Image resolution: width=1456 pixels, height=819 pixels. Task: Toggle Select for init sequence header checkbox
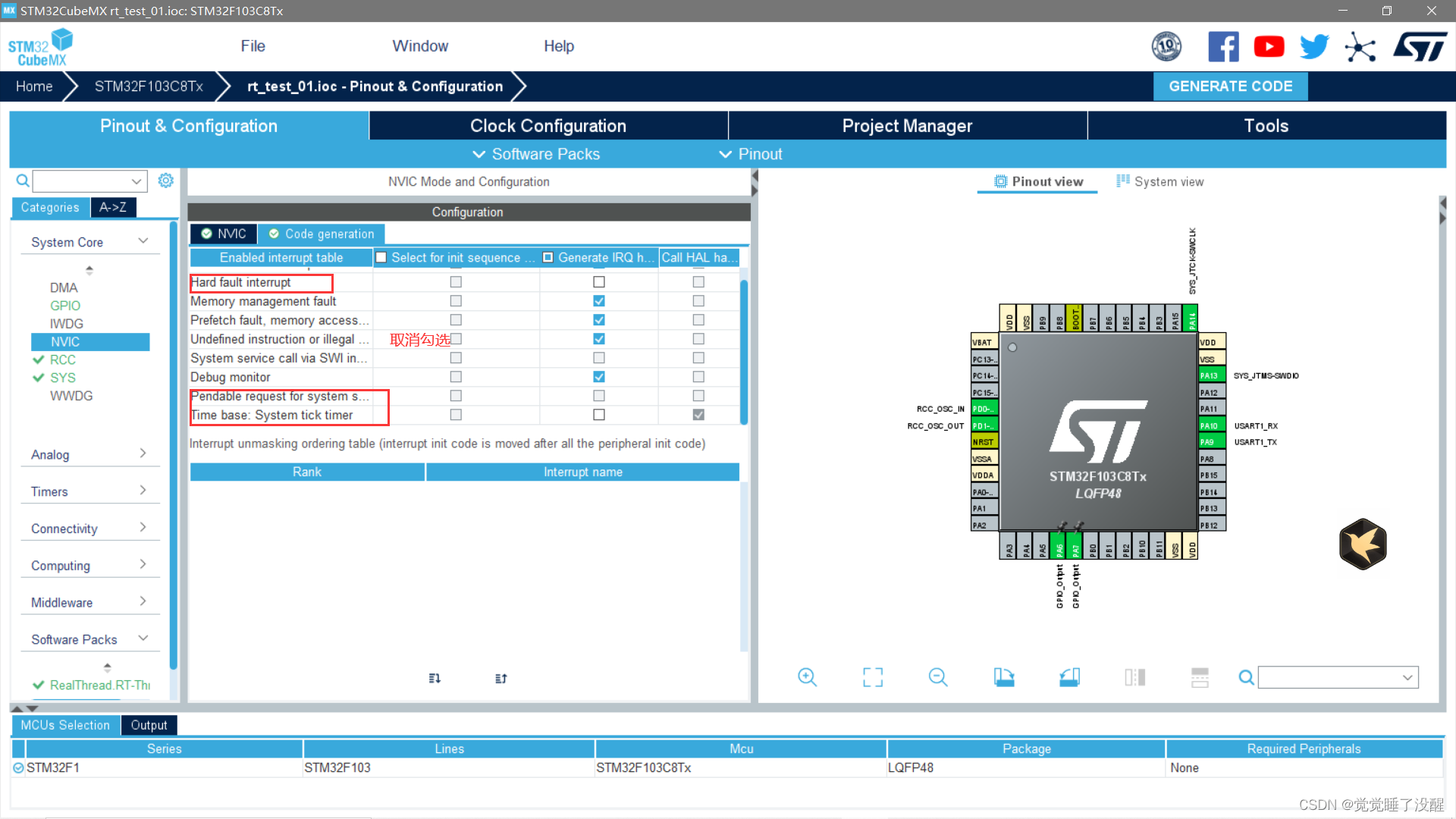pos(381,258)
